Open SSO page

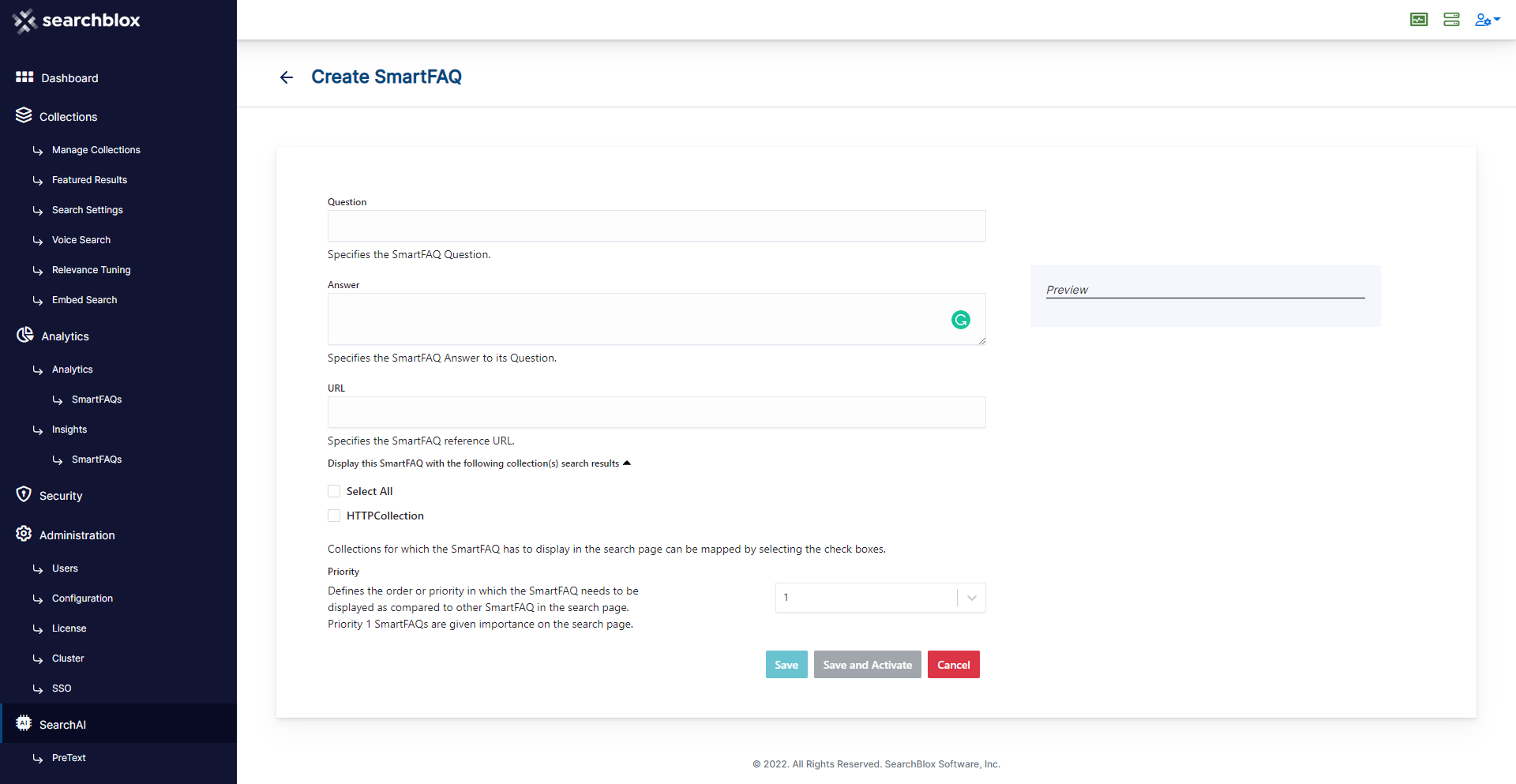tap(62, 688)
